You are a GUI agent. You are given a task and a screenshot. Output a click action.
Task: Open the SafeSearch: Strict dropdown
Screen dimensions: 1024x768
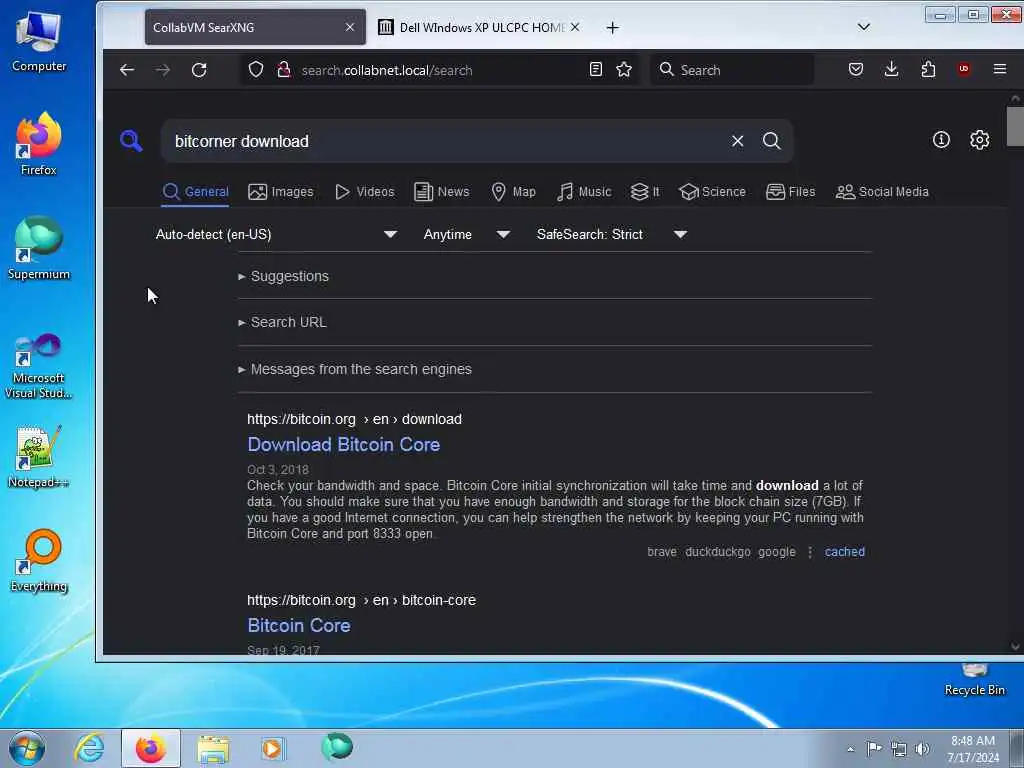611,234
